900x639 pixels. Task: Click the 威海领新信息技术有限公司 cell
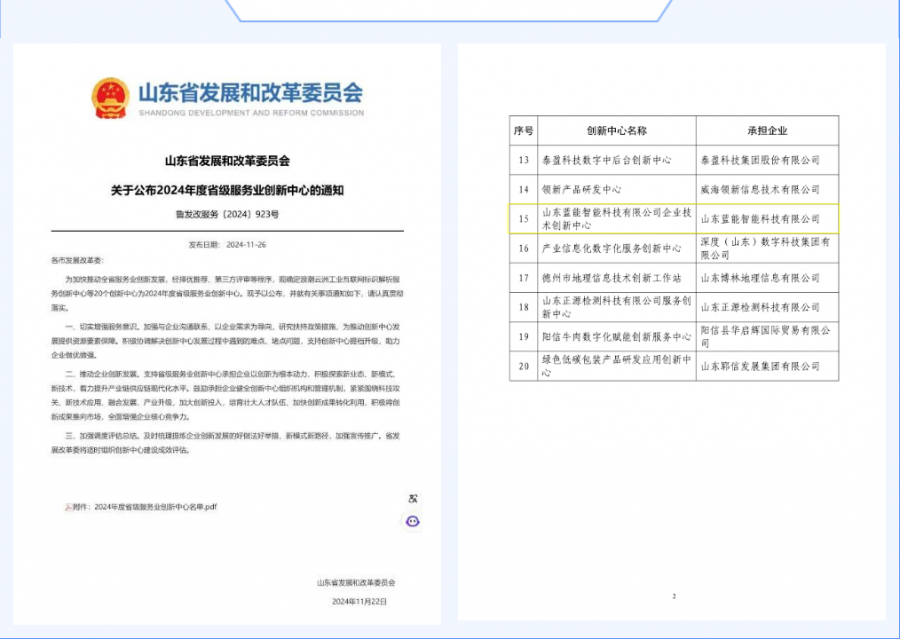[x=760, y=189]
